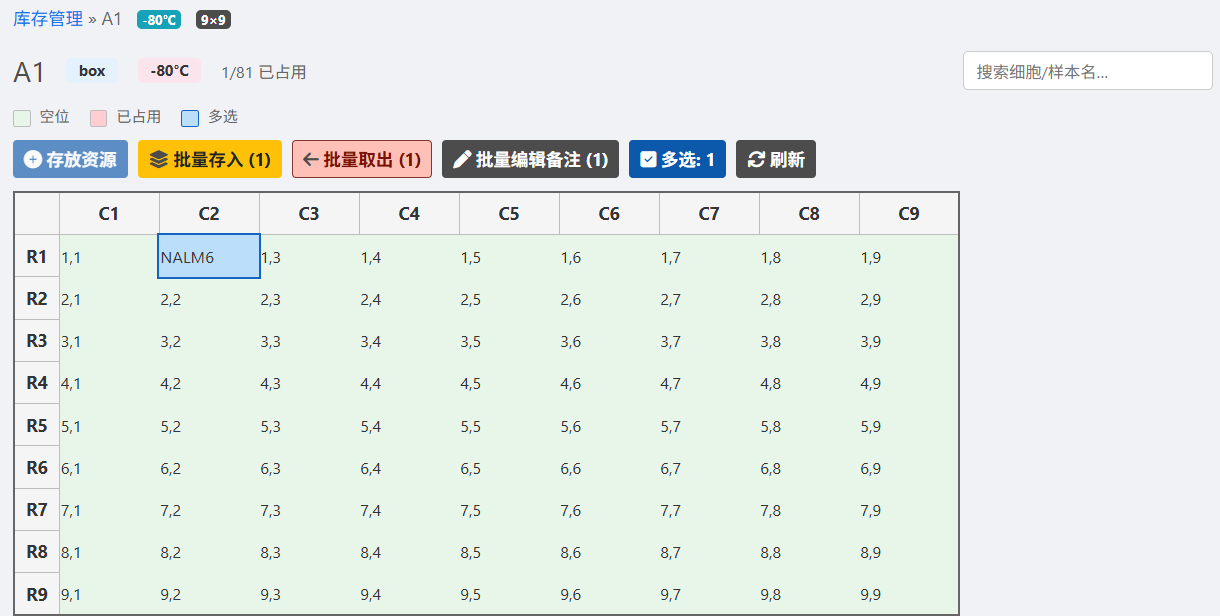This screenshot has height=616, width=1220.
Task: Open the 库存管理 breadcrumb link
Action: point(48,18)
